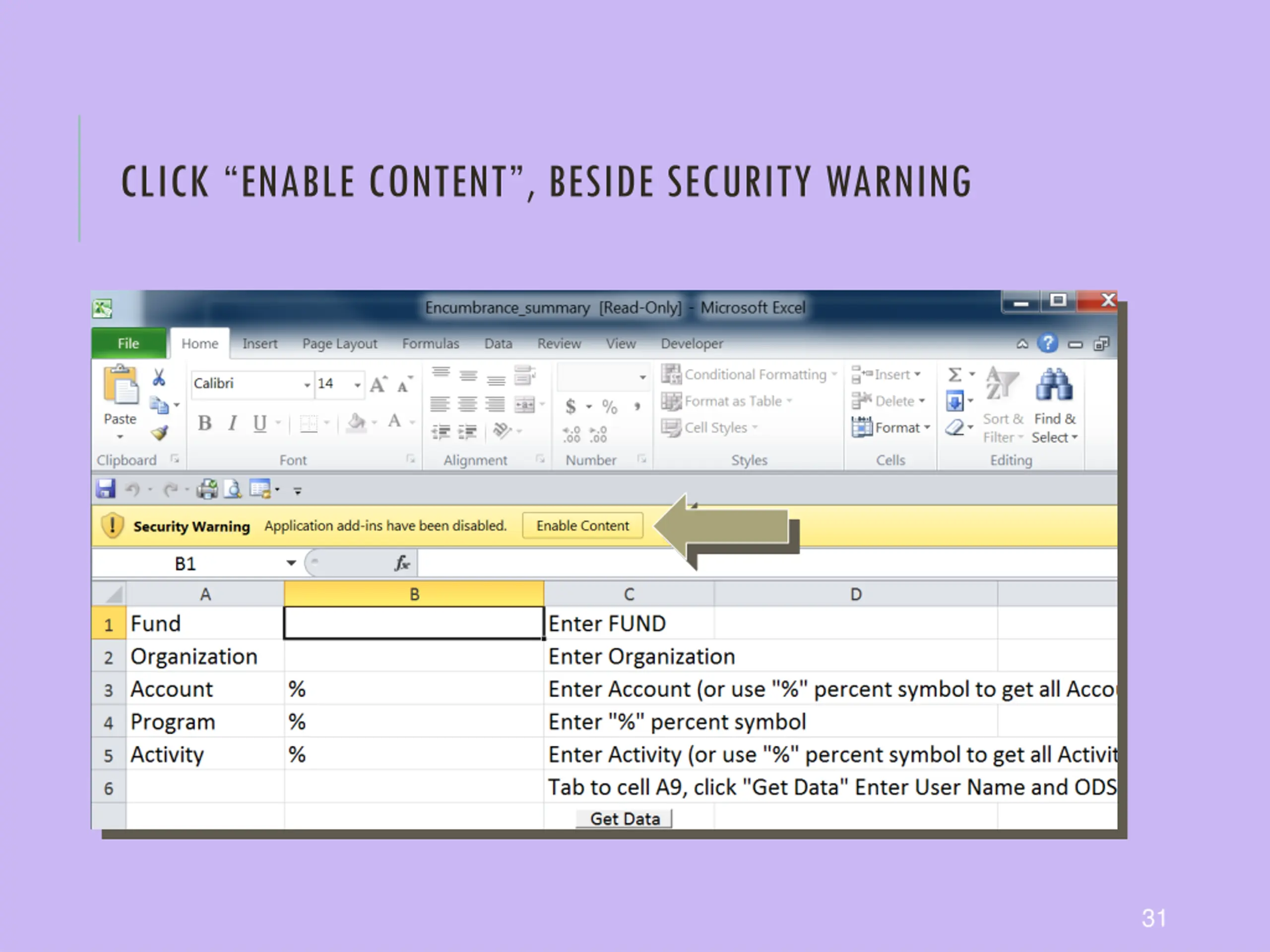Click the Enable Content button
The width and height of the screenshot is (1270, 952).
coord(582,526)
